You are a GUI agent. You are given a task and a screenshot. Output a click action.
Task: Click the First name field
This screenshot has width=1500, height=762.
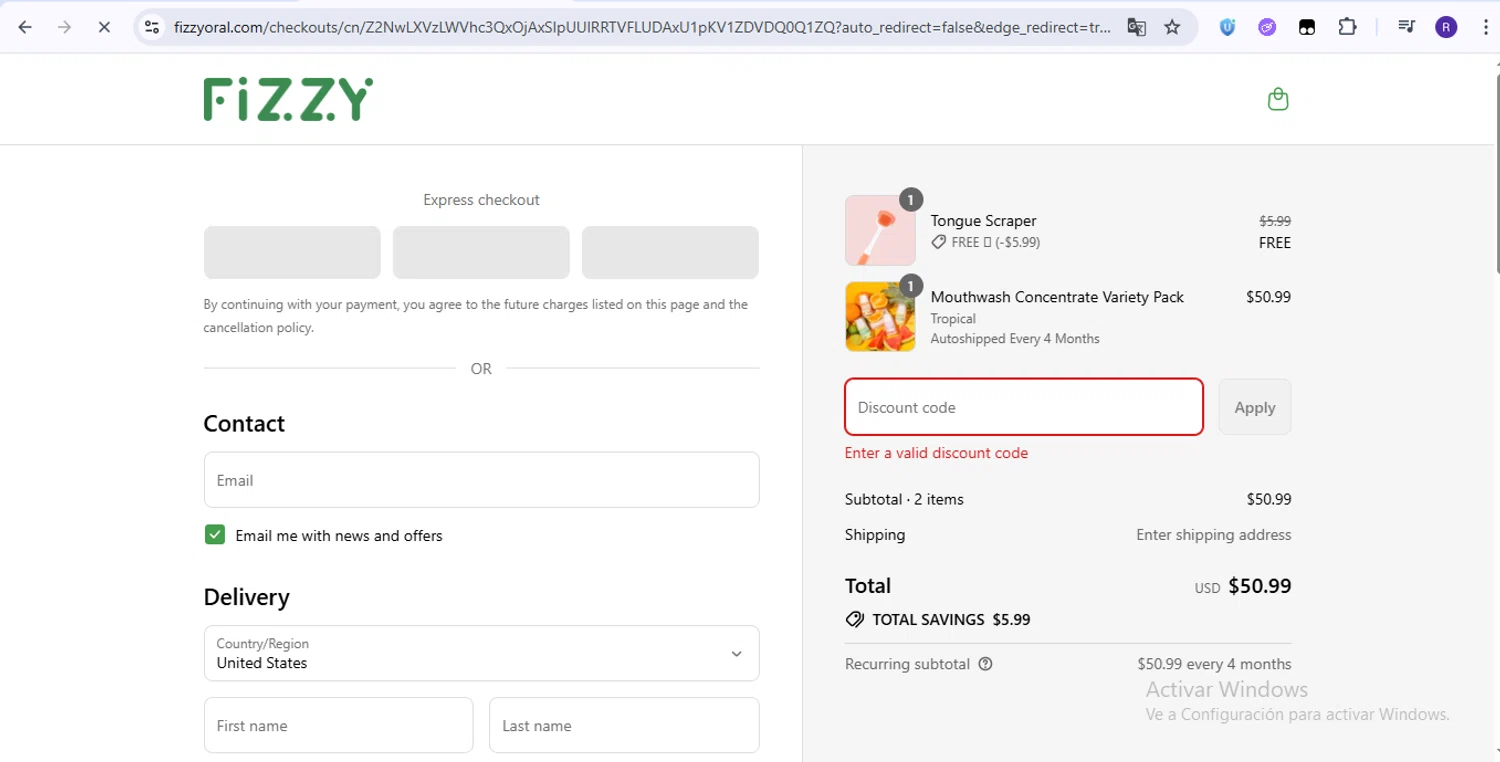coord(338,725)
